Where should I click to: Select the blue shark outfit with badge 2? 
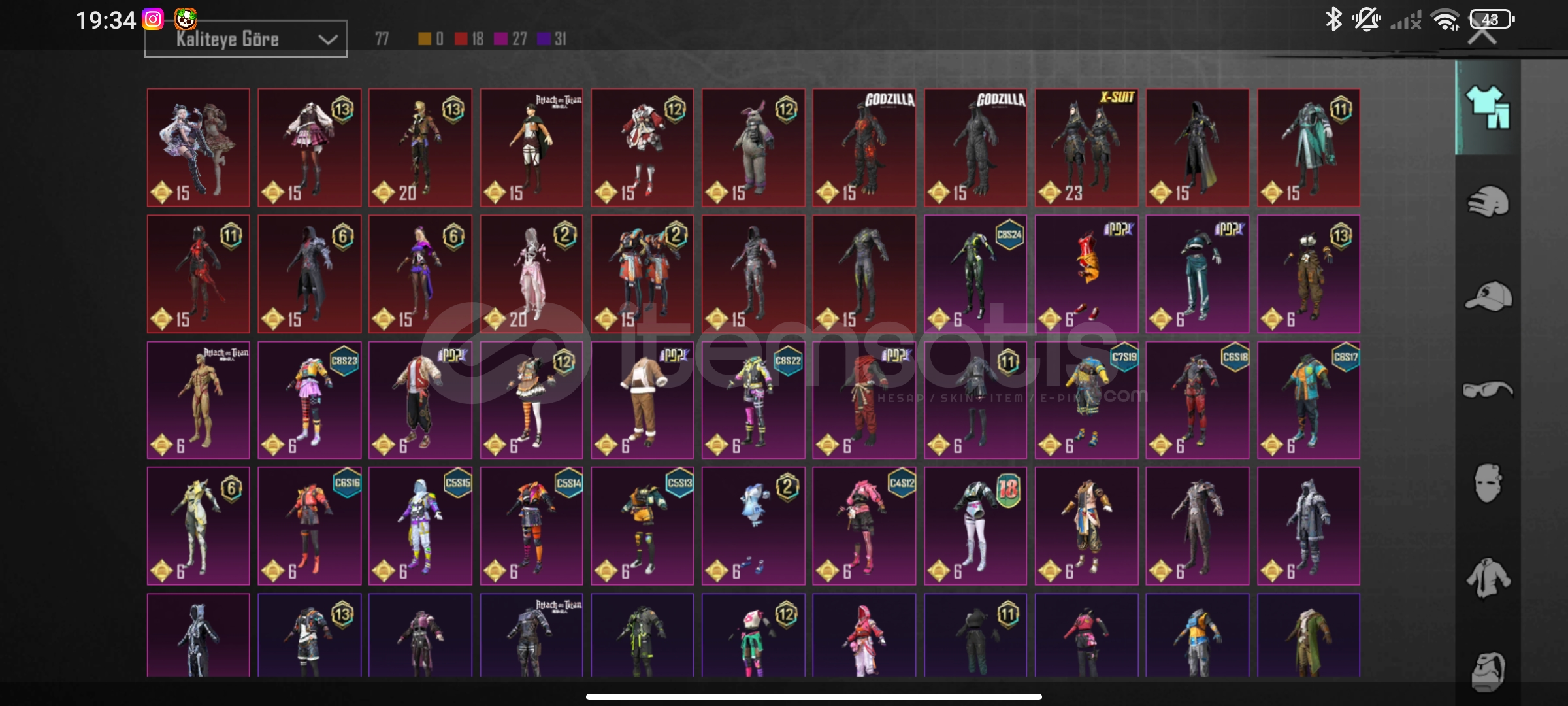coord(753,526)
